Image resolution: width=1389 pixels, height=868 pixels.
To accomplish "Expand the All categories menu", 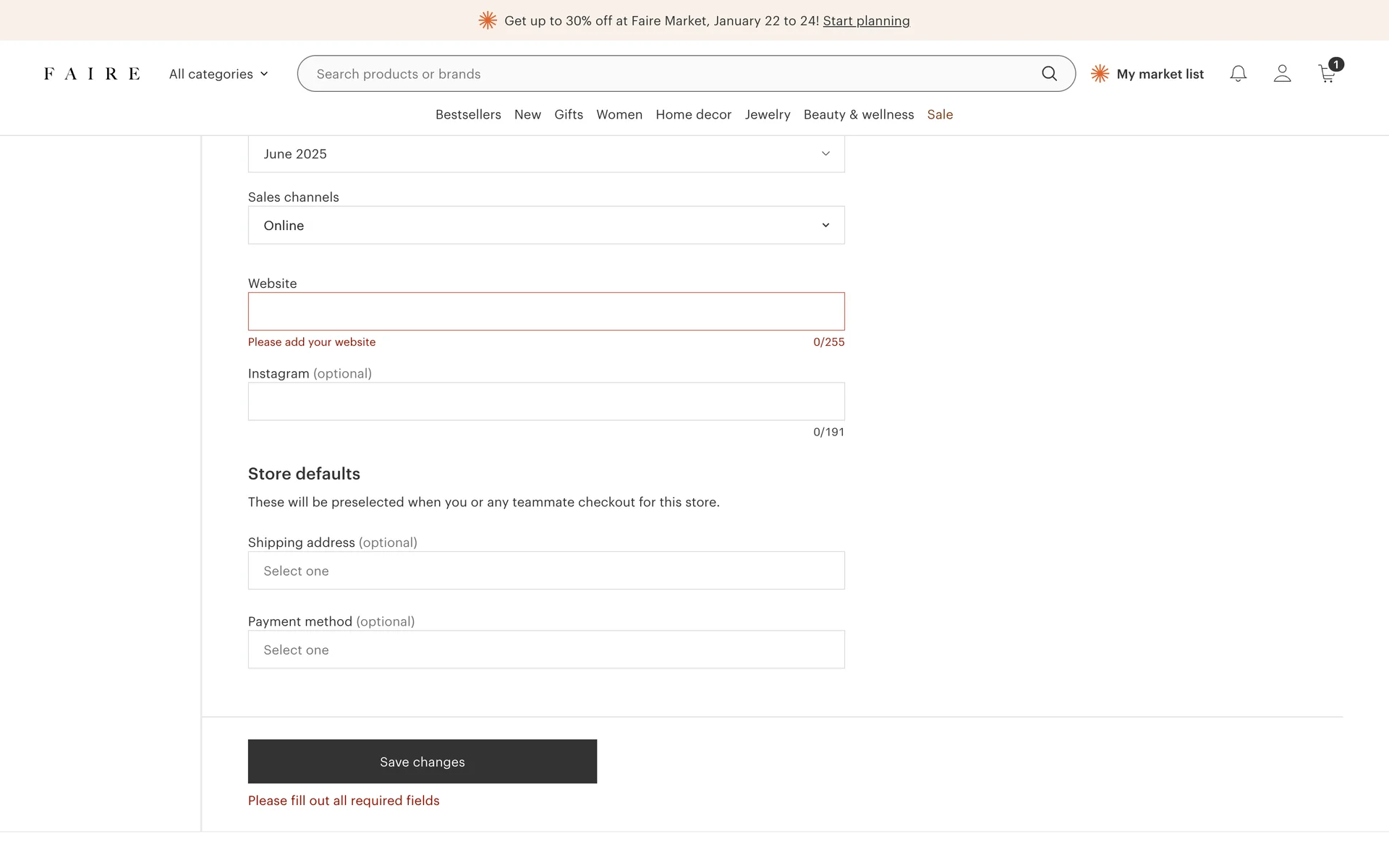I will [218, 74].
